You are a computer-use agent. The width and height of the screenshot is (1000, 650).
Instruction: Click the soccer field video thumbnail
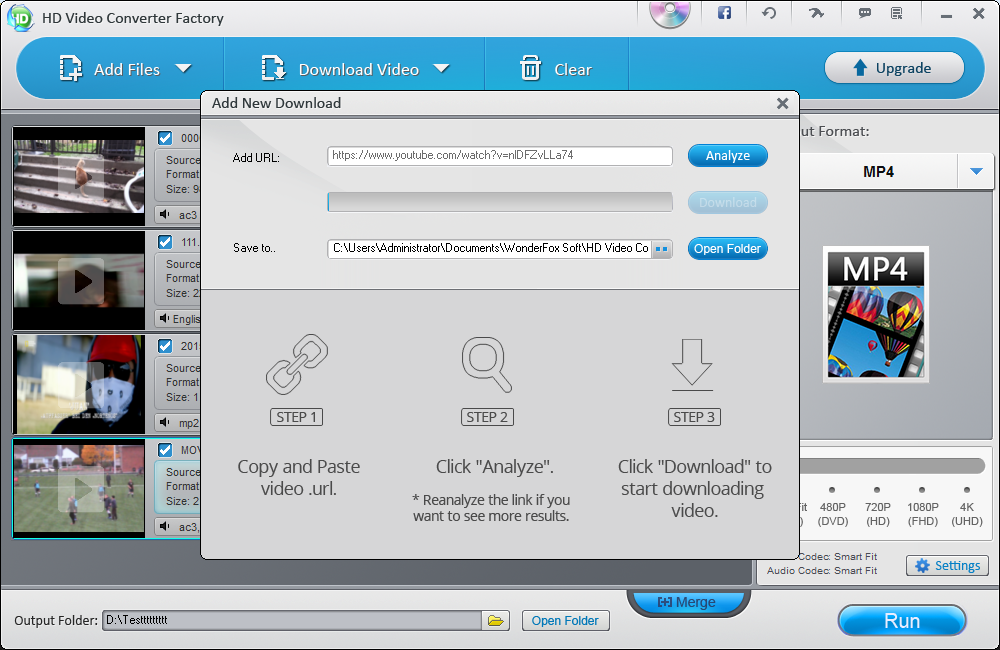(79, 489)
